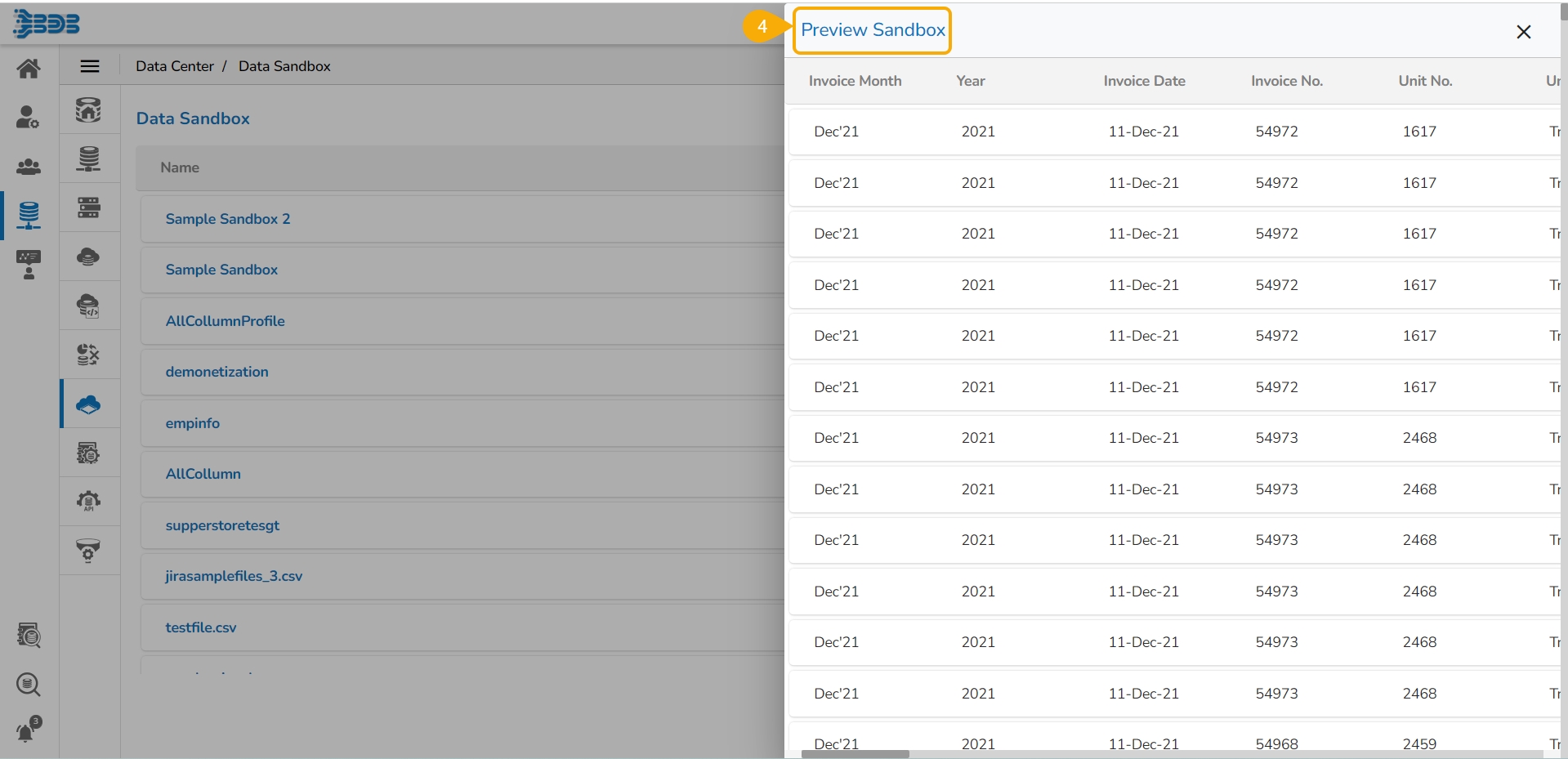Viewport: 1568px width, 759px height.
Task: Select the jirasamplefiles_3.csv sandbox
Action: 234,576
